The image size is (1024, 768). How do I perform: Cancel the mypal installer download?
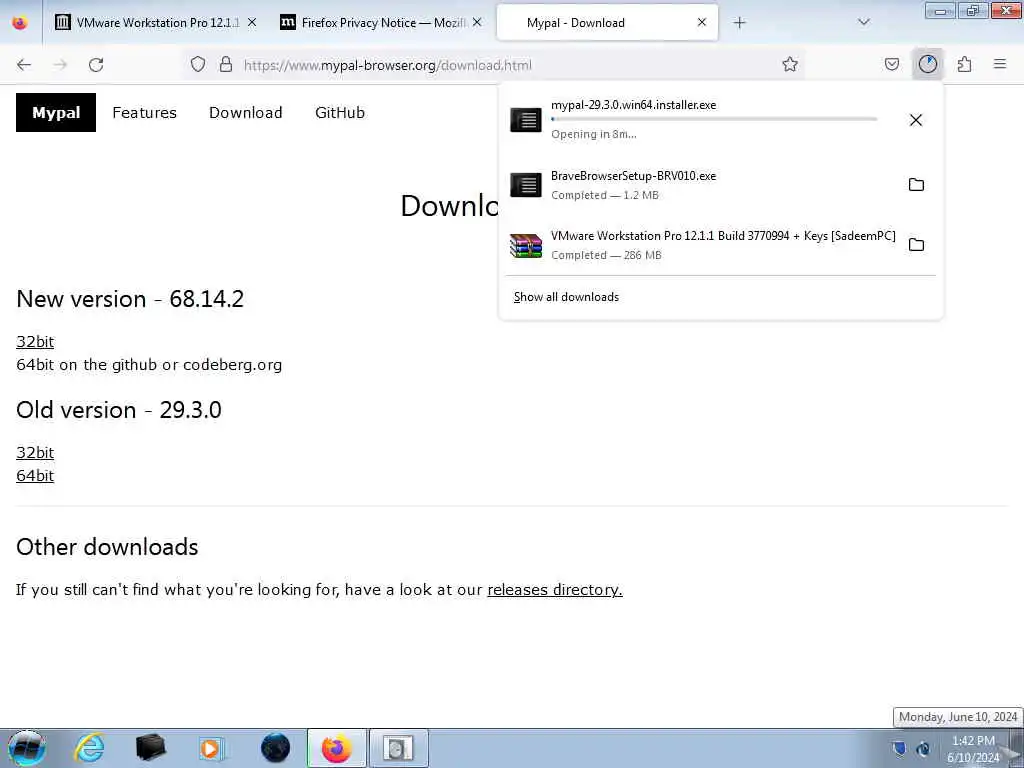coord(916,120)
